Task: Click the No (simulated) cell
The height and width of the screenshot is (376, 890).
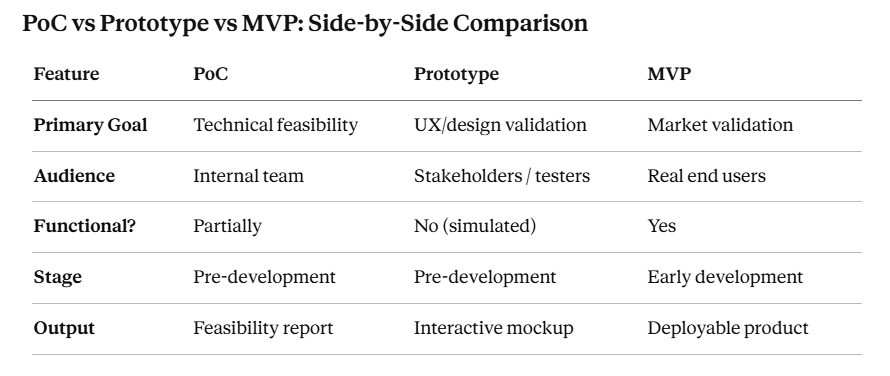Action: point(475,226)
